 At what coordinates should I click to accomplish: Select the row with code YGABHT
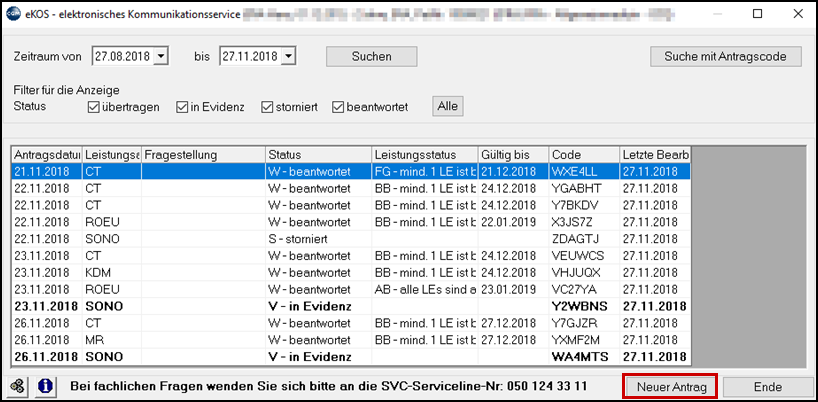tap(351, 188)
